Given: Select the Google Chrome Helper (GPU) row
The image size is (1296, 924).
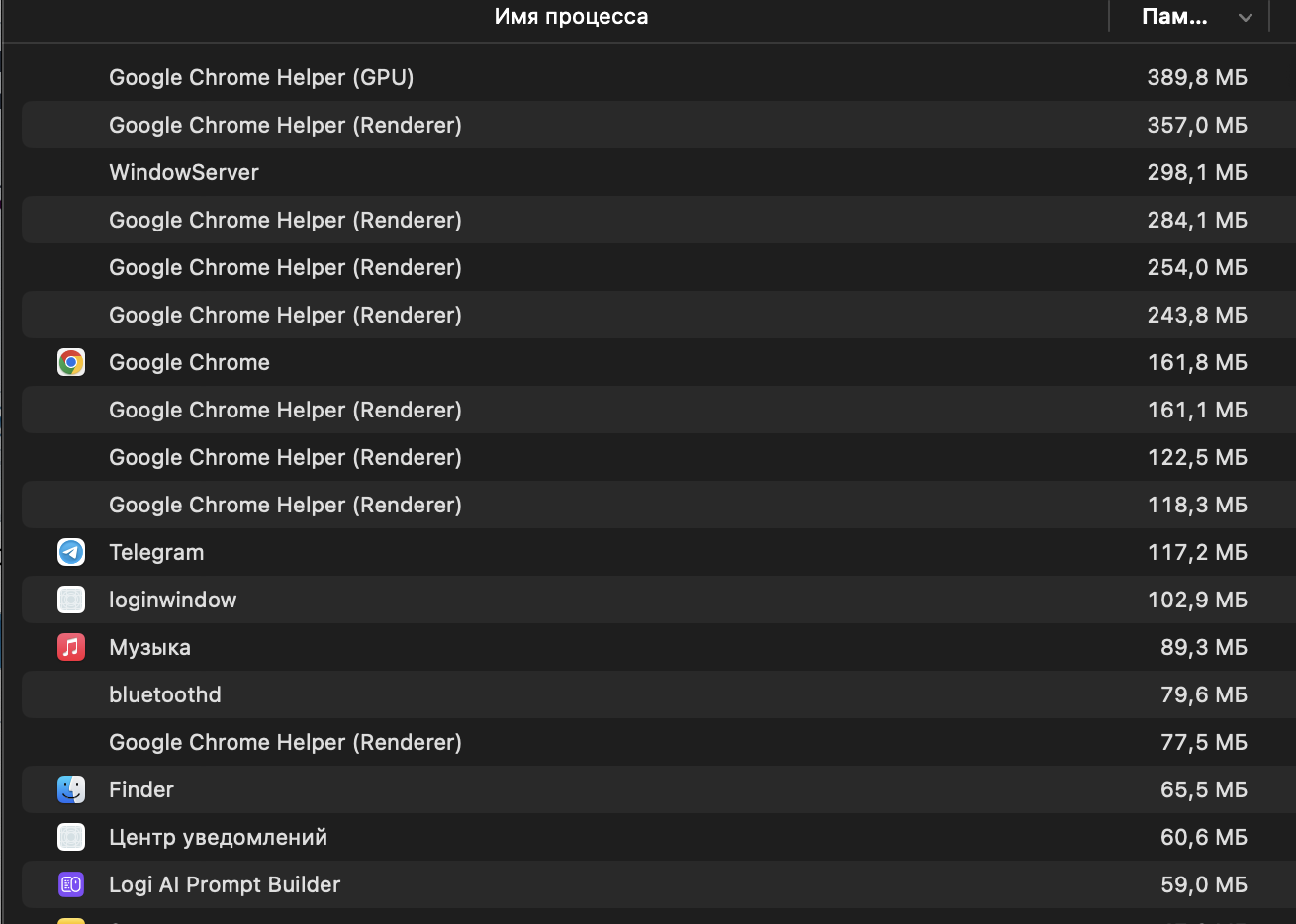Looking at the screenshot, I should (x=659, y=77).
